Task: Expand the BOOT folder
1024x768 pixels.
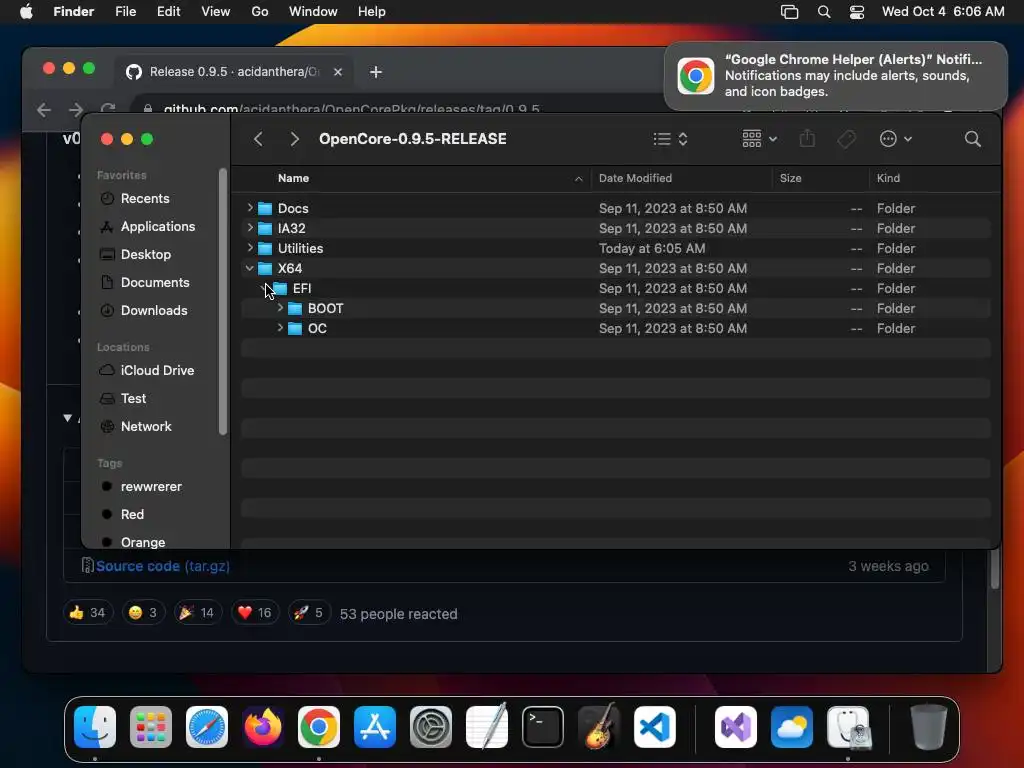Action: 280,308
